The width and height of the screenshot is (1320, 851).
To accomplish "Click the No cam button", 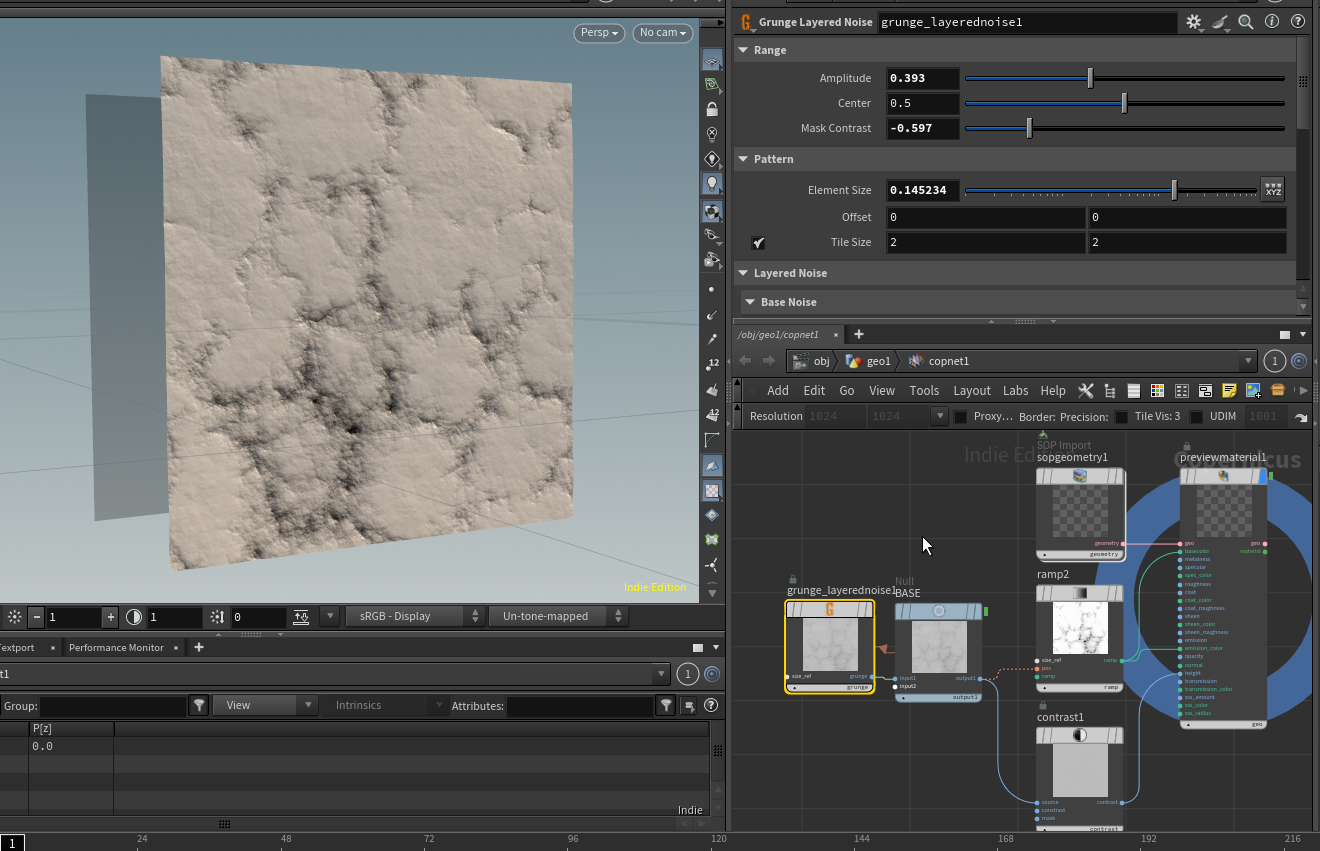I will (x=663, y=33).
